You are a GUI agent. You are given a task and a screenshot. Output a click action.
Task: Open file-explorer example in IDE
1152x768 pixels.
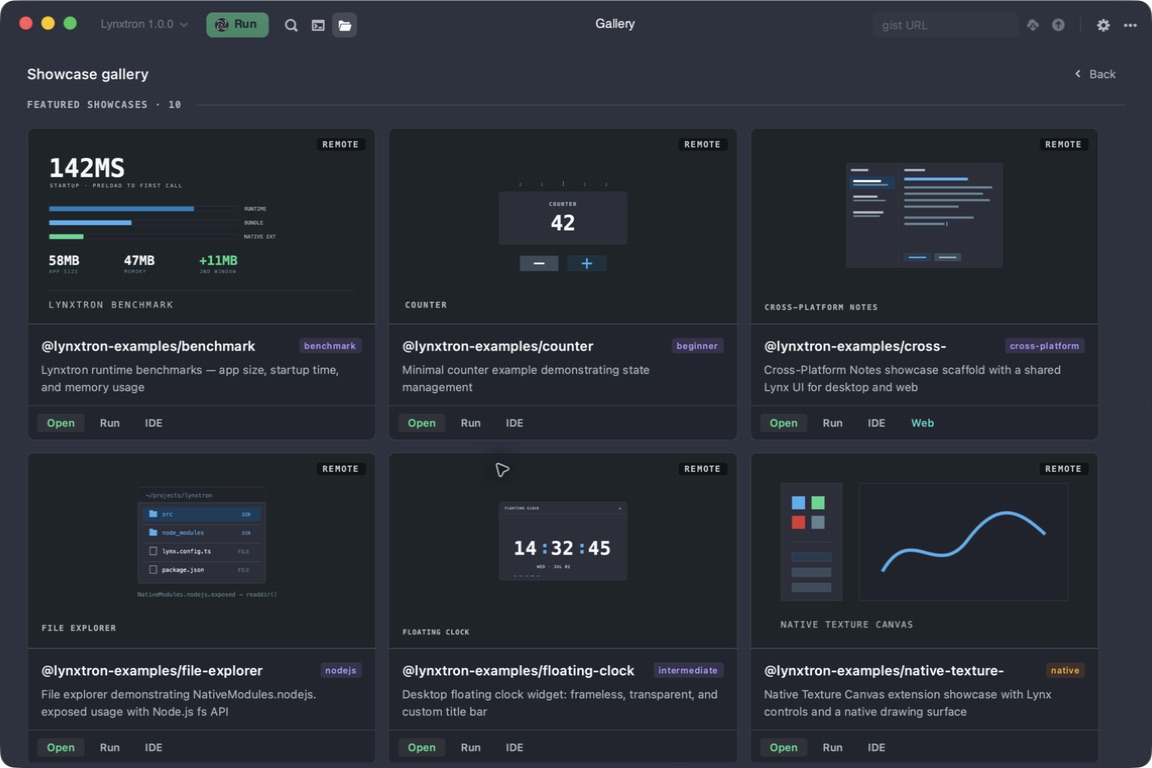[x=154, y=747]
